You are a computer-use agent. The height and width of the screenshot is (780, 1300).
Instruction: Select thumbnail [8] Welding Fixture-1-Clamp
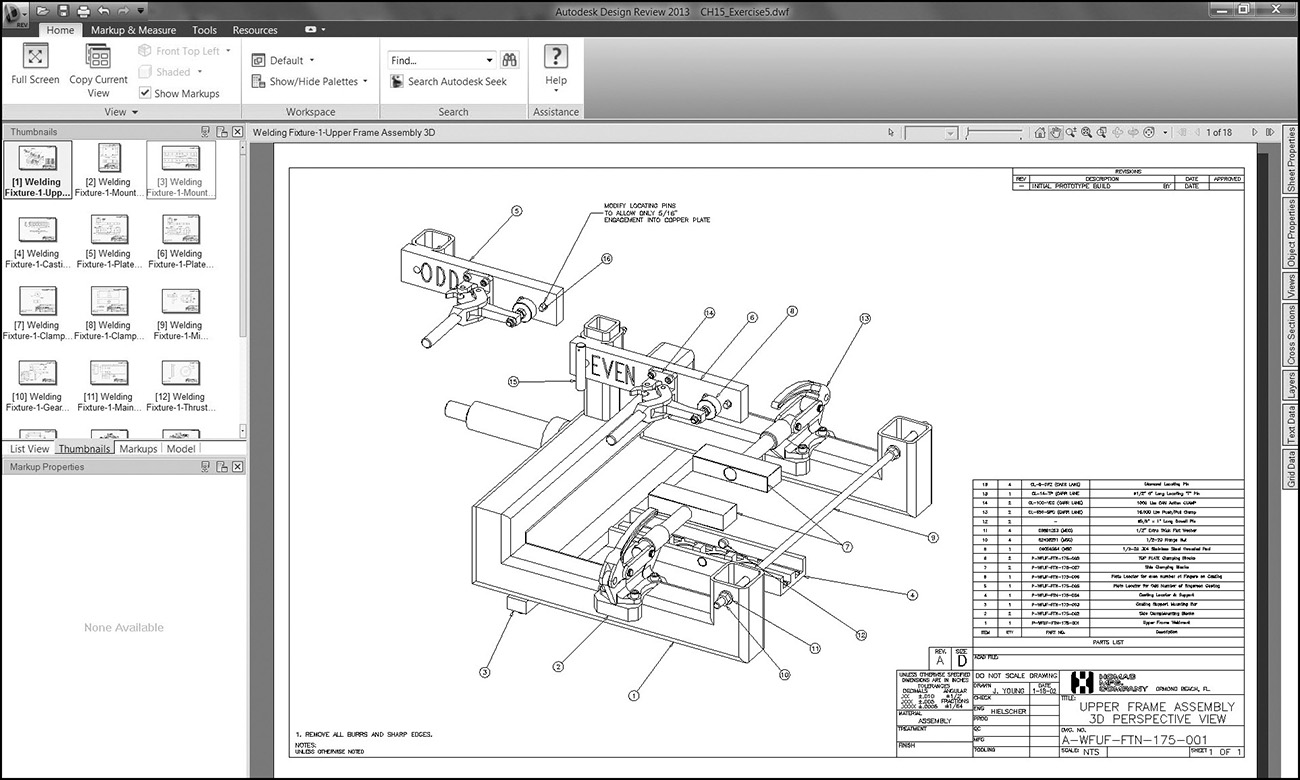pos(109,313)
